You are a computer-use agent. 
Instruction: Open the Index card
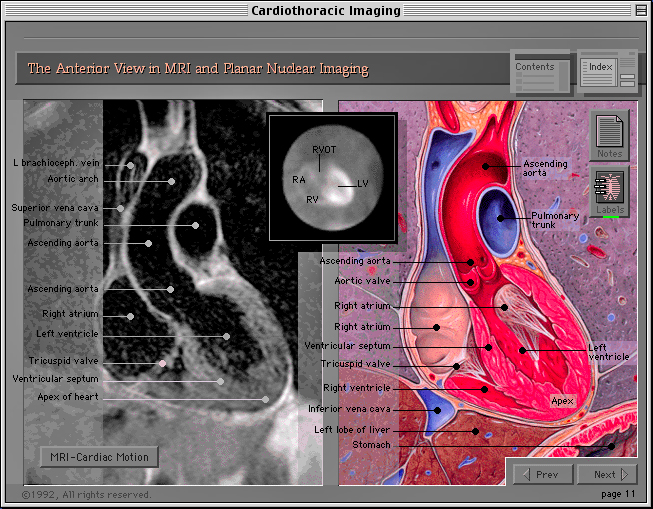pyautogui.click(x=605, y=69)
